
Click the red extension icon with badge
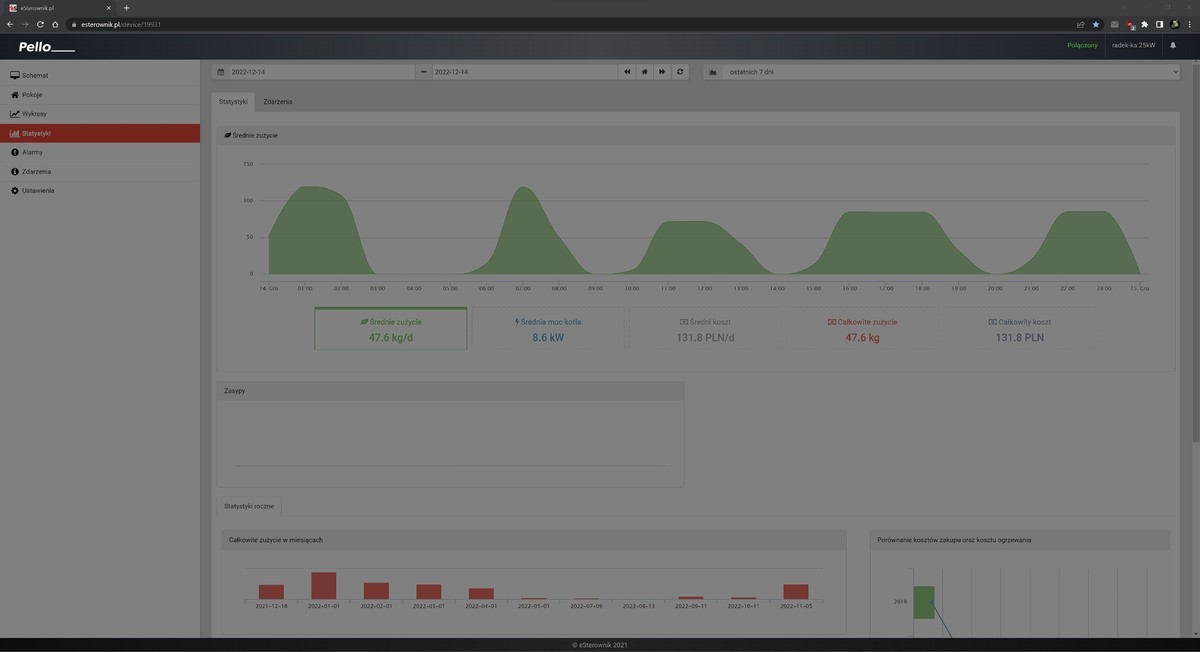1130,24
